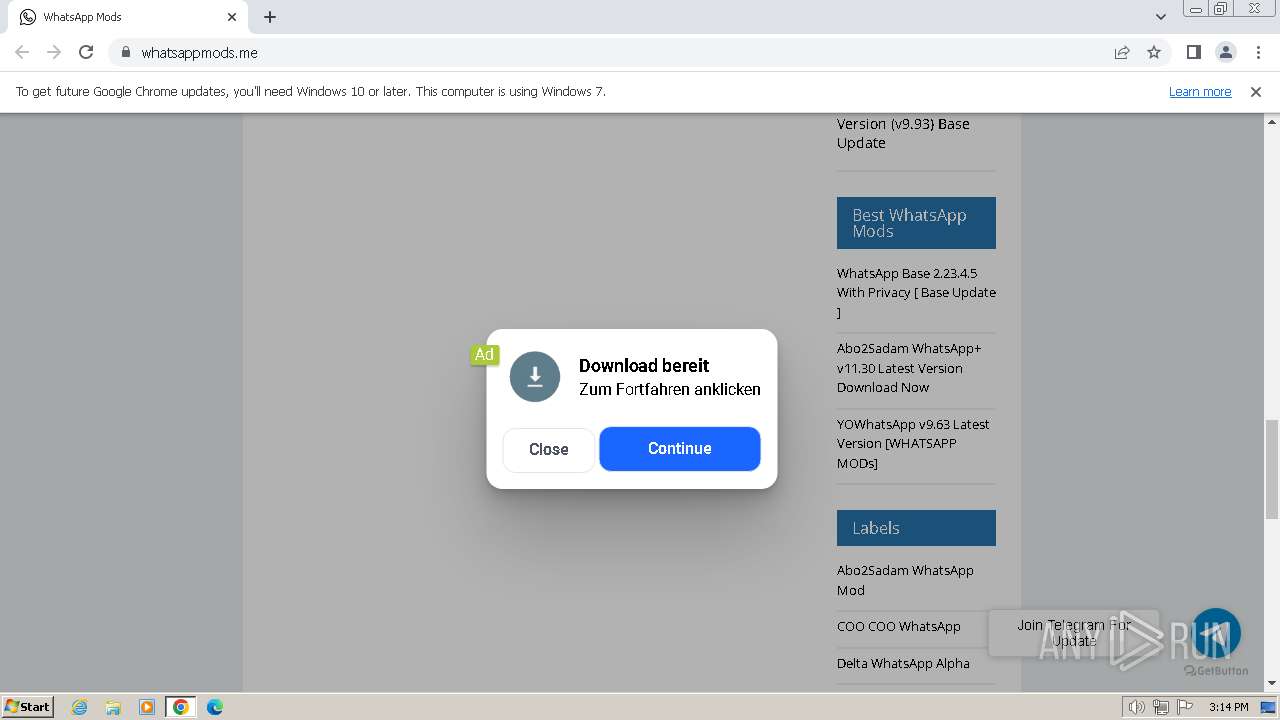
Task: Bookmark this page with star icon
Action: pyautogui.click(x=1154, y=52)
